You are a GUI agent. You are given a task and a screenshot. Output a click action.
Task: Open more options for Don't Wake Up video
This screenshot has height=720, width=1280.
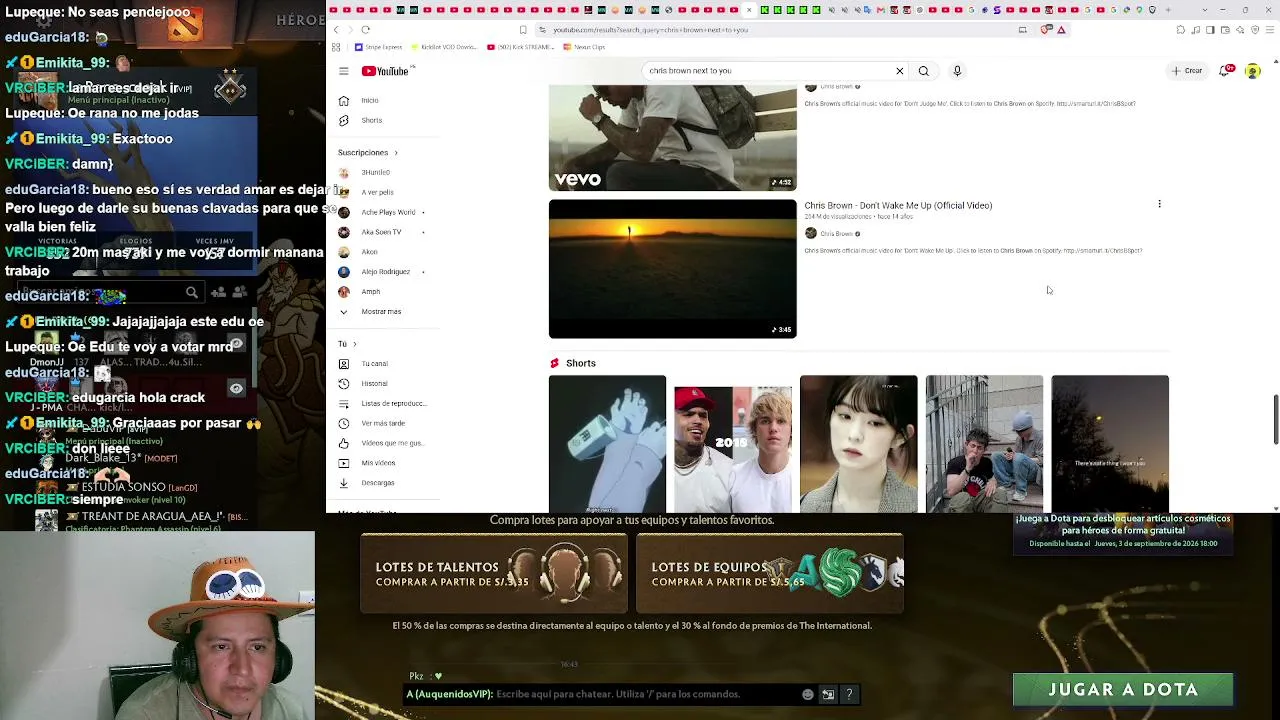[x=1159, y=204]
